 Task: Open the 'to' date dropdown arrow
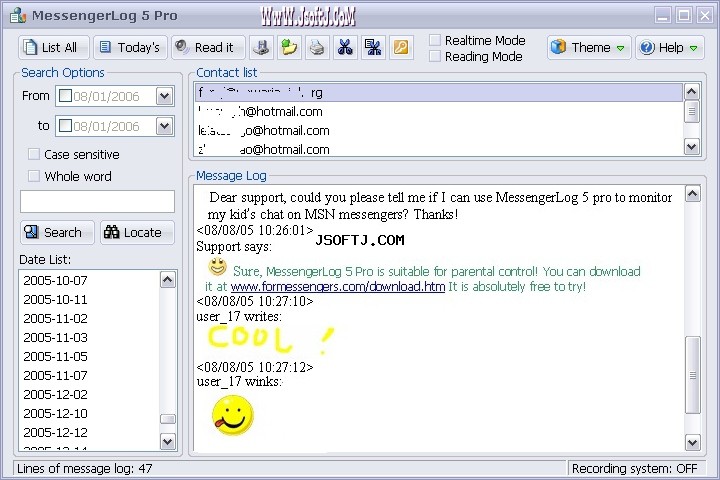click(x=164, y=126)
